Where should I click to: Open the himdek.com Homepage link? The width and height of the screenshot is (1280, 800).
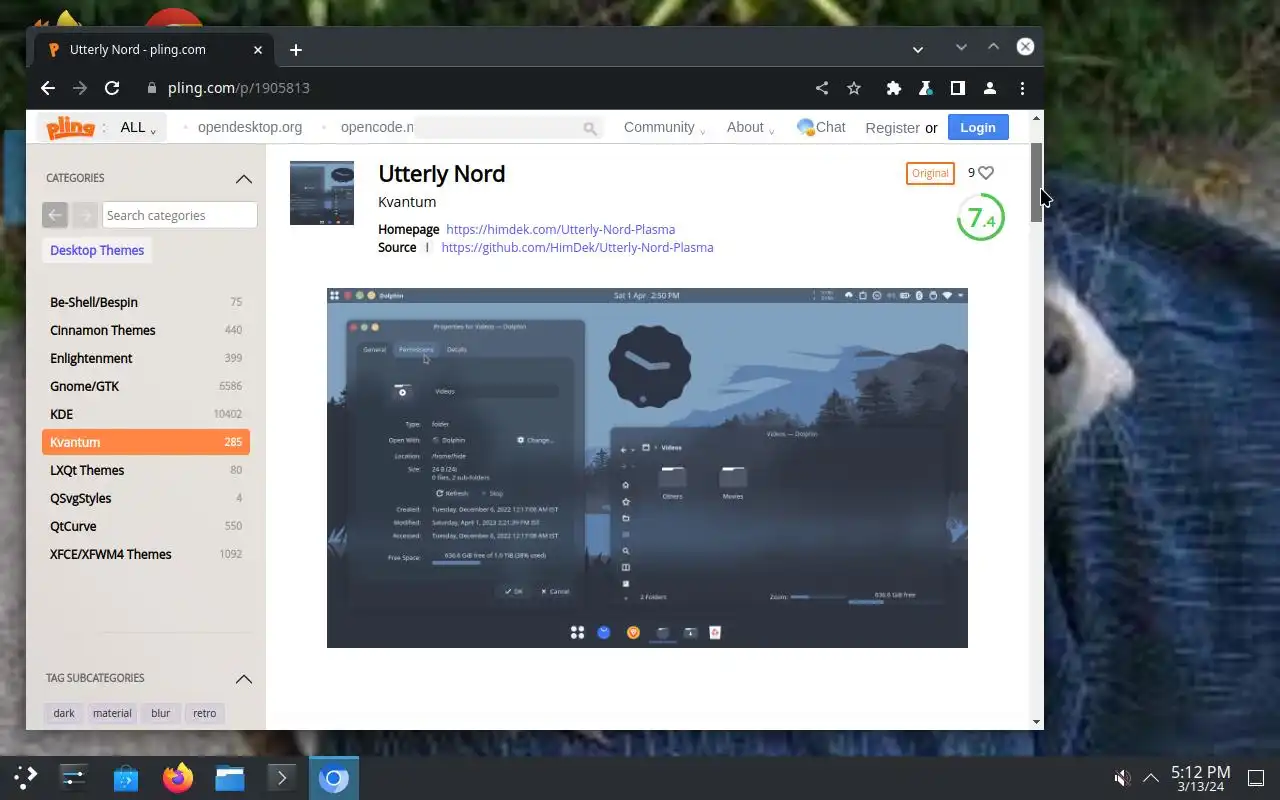[x=560, y=229]
